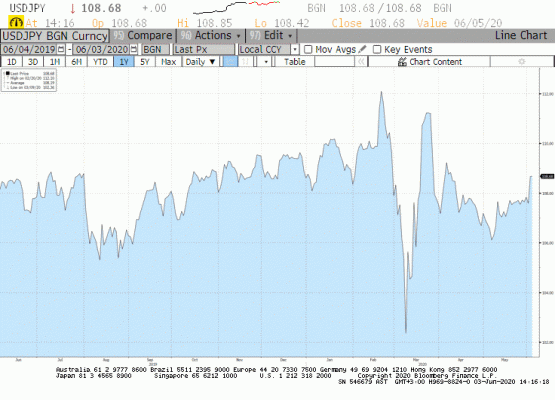Click the greyed bar chart icon next to line icon

(246, 62)
